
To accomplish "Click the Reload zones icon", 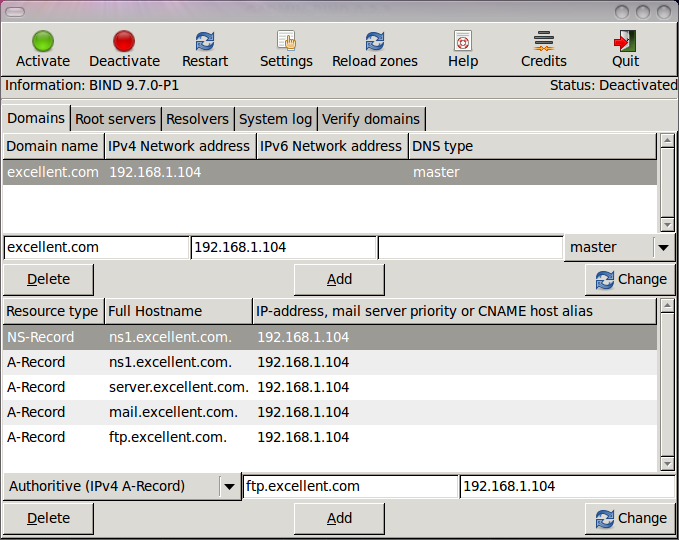I will click(375, 41).
